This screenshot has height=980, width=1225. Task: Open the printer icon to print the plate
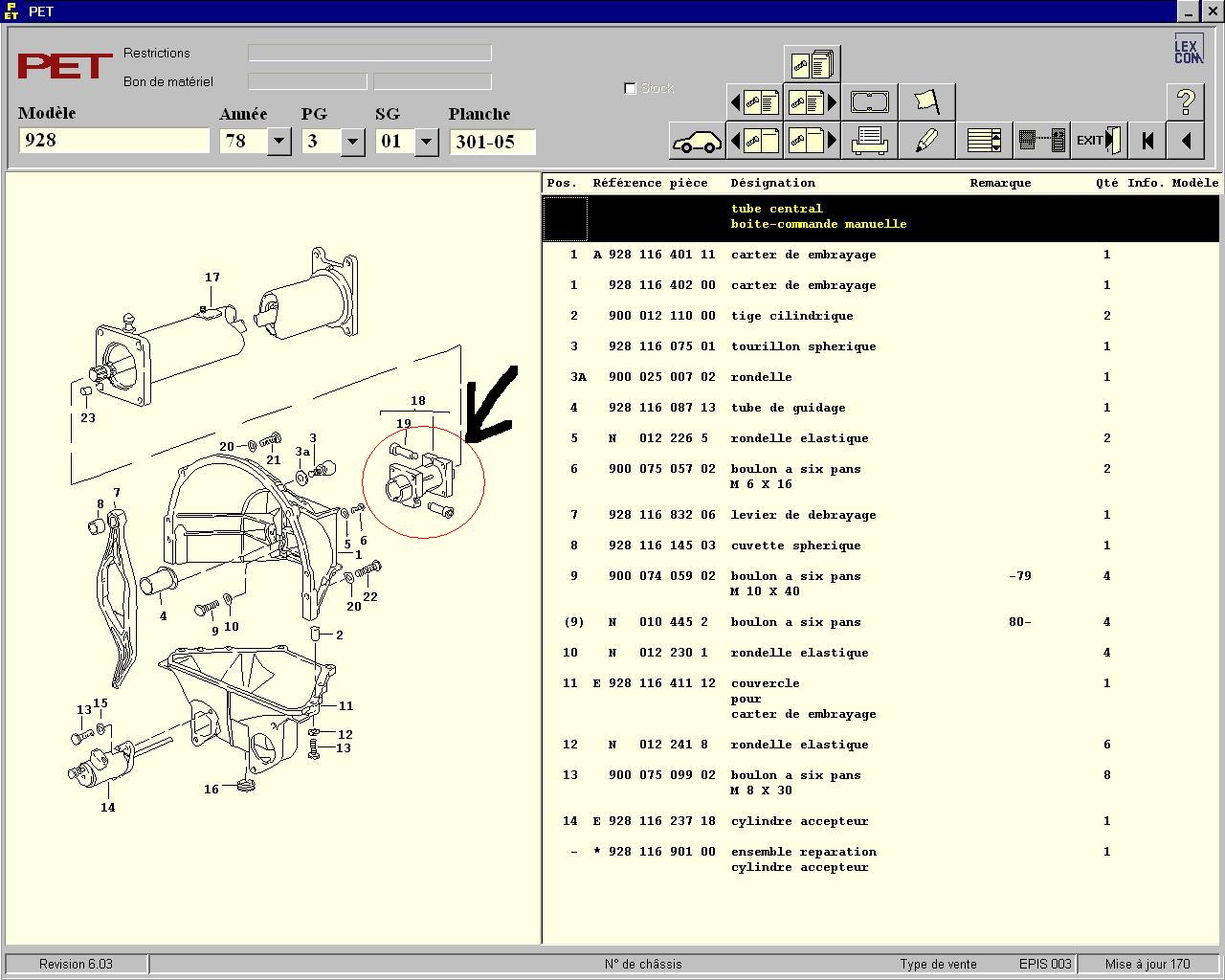coord(869,142)
